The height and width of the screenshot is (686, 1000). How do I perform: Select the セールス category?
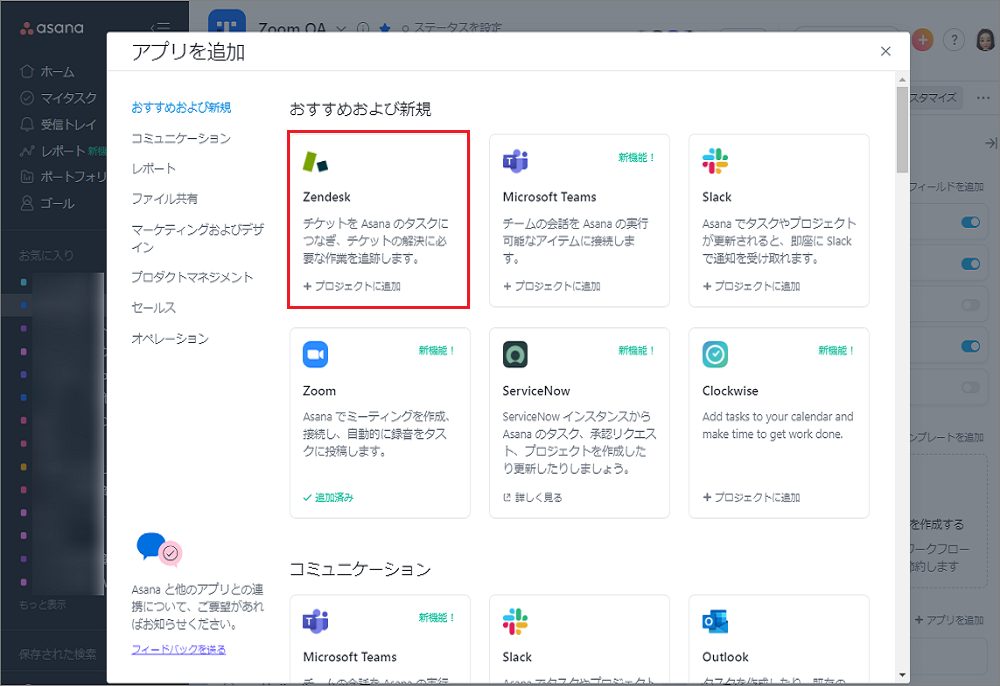click(153, 307)
